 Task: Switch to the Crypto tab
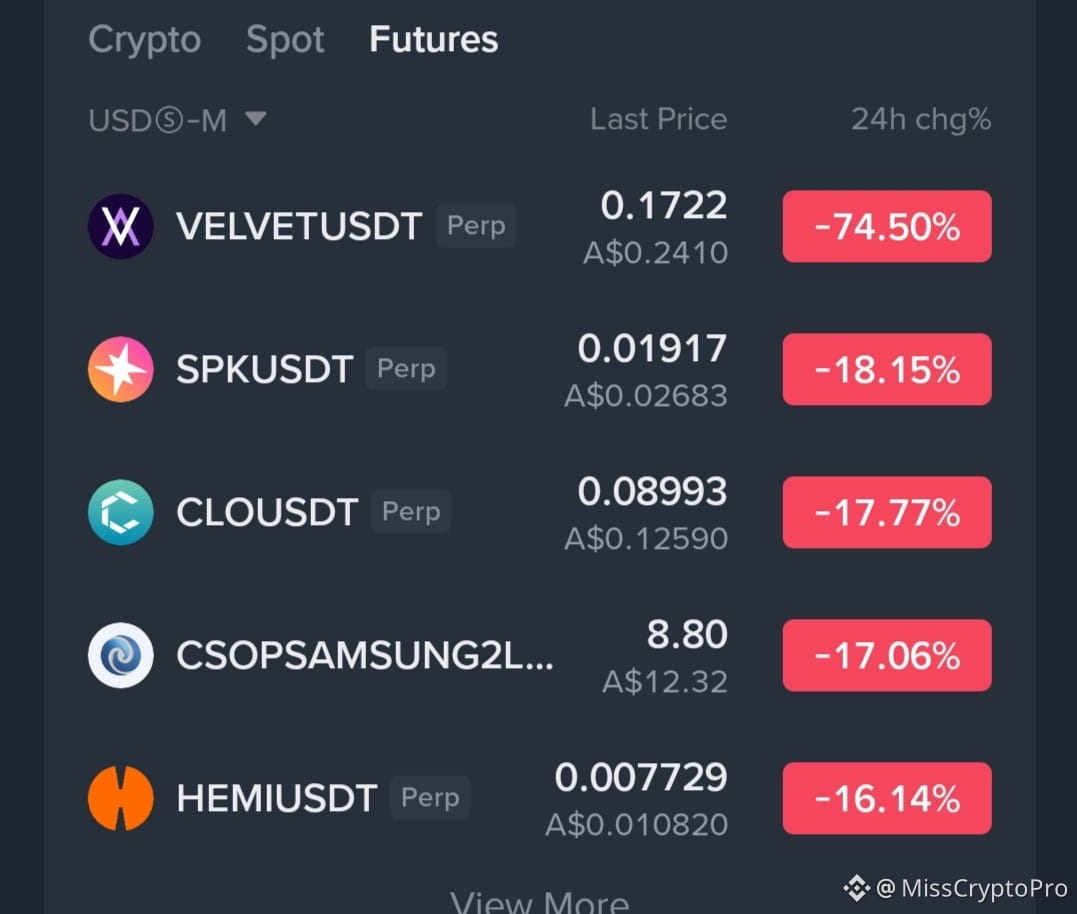click(144, 39)
